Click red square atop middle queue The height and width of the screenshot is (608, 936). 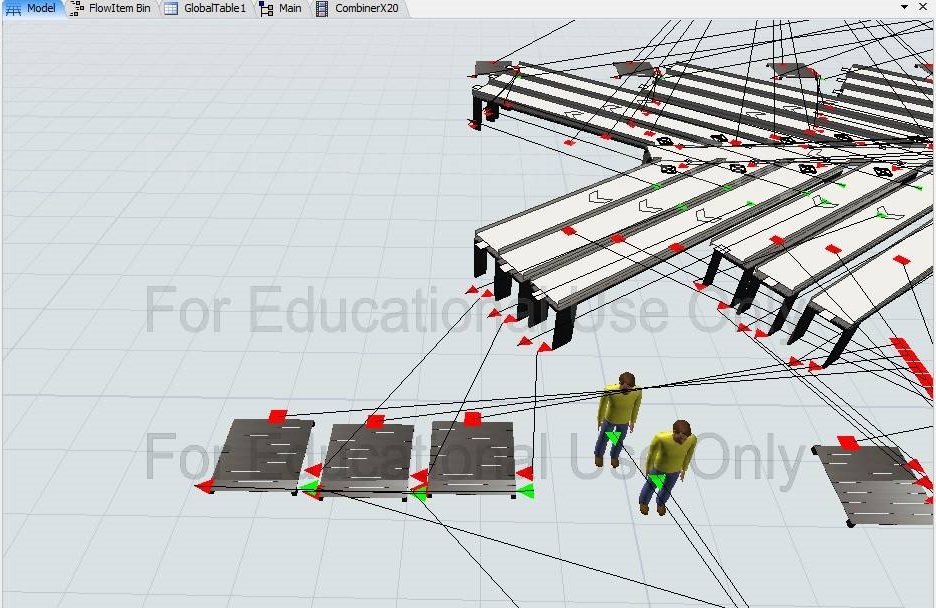tap(375, 421)
